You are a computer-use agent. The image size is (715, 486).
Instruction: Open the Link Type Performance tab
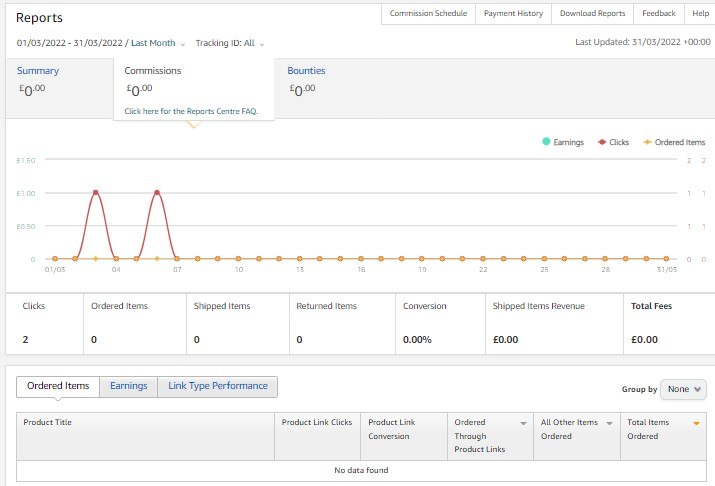[x=218, y=386]
